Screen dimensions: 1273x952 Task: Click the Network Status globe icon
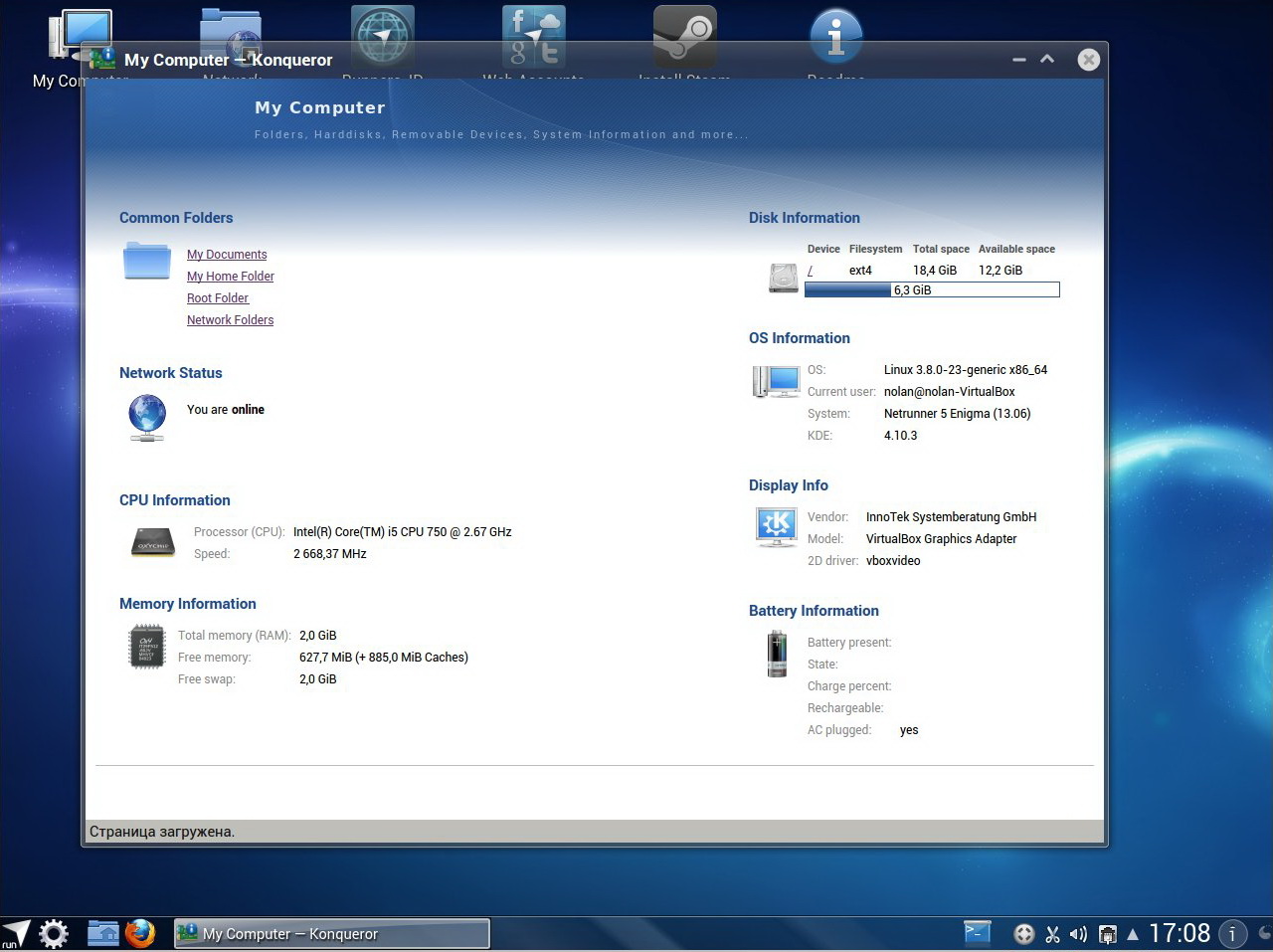click(x=147, y=418)
